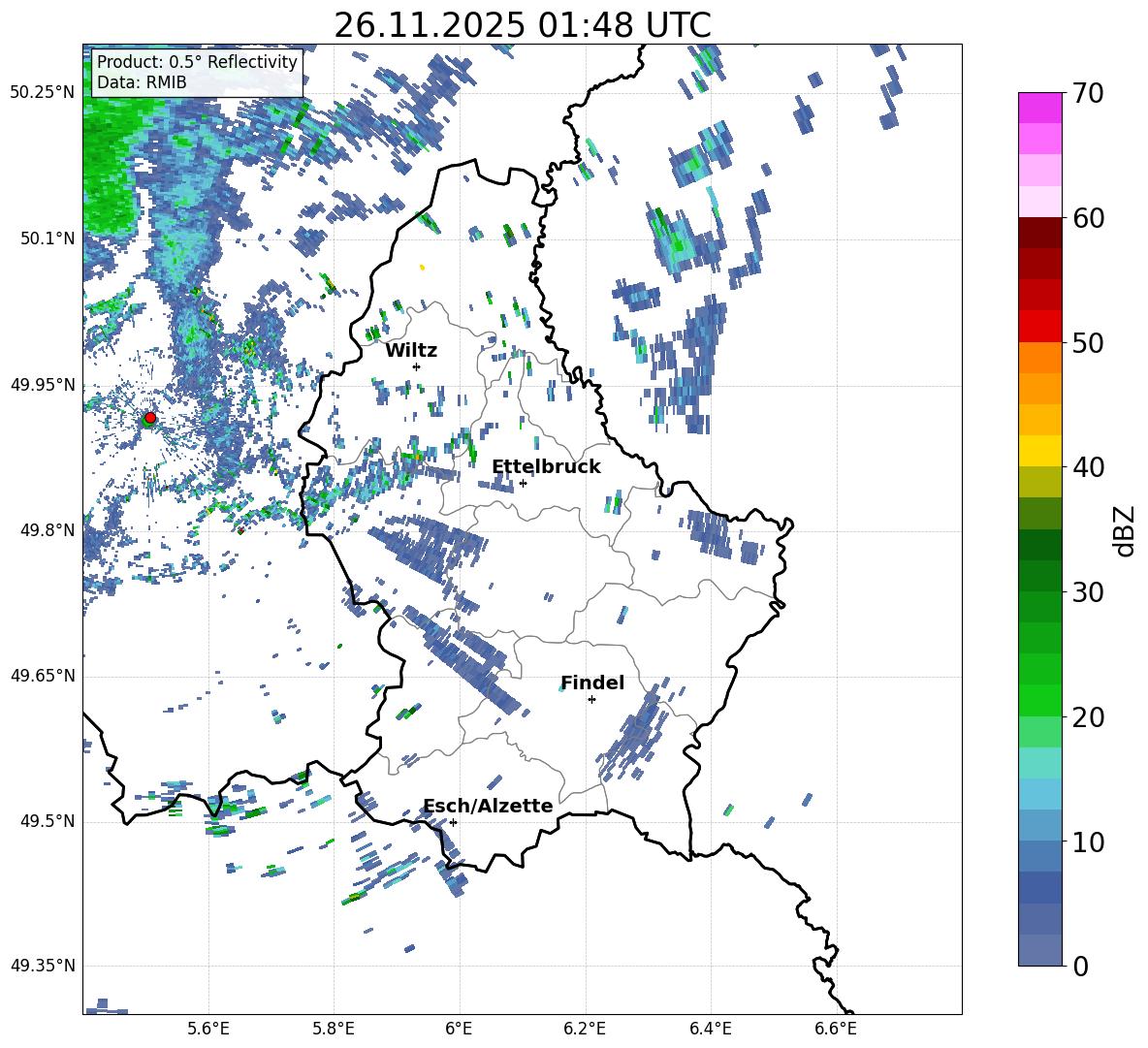Click the 0 tick on the colorbar
The image size is (1148, 1048).
tap(1081, 966)
